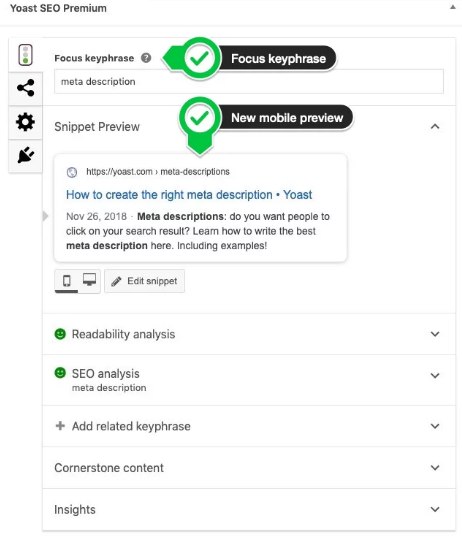This screenshot has height=537, width=462.
Task: Click the pencil icon on Edit snippet
Action: point(116,282)
